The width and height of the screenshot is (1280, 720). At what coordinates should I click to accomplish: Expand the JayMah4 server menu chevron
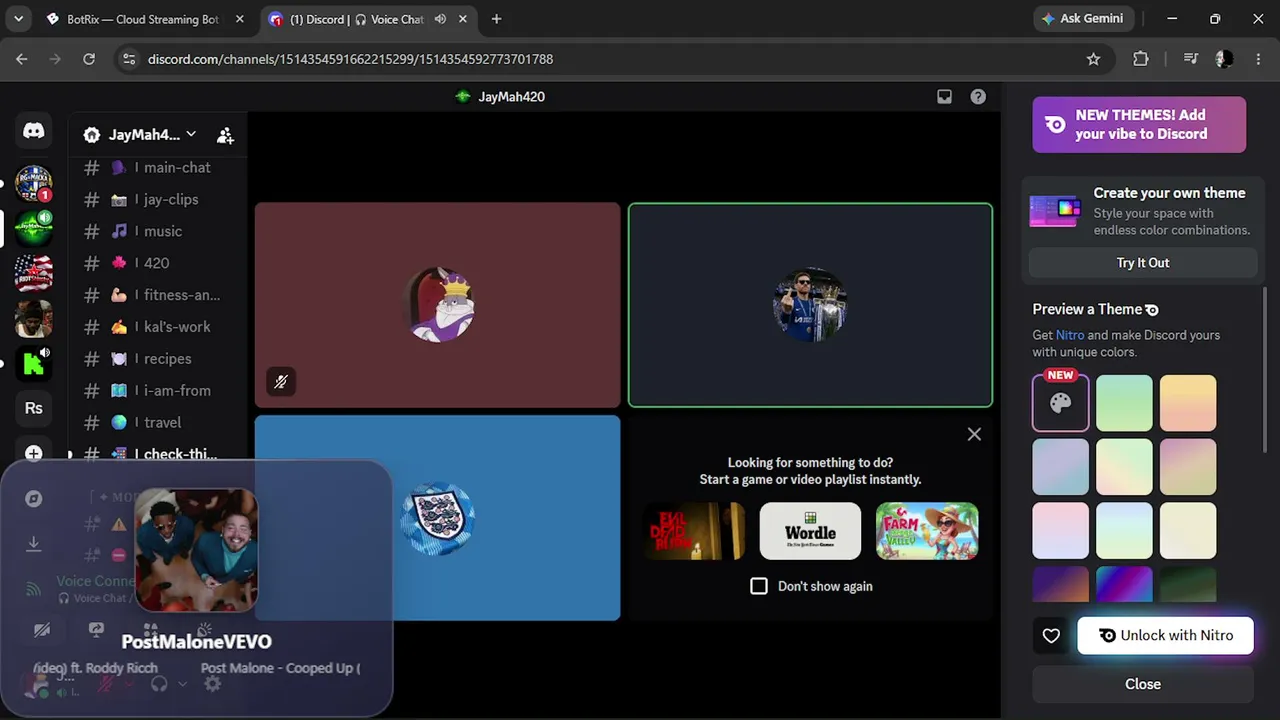tap(191, 134)
